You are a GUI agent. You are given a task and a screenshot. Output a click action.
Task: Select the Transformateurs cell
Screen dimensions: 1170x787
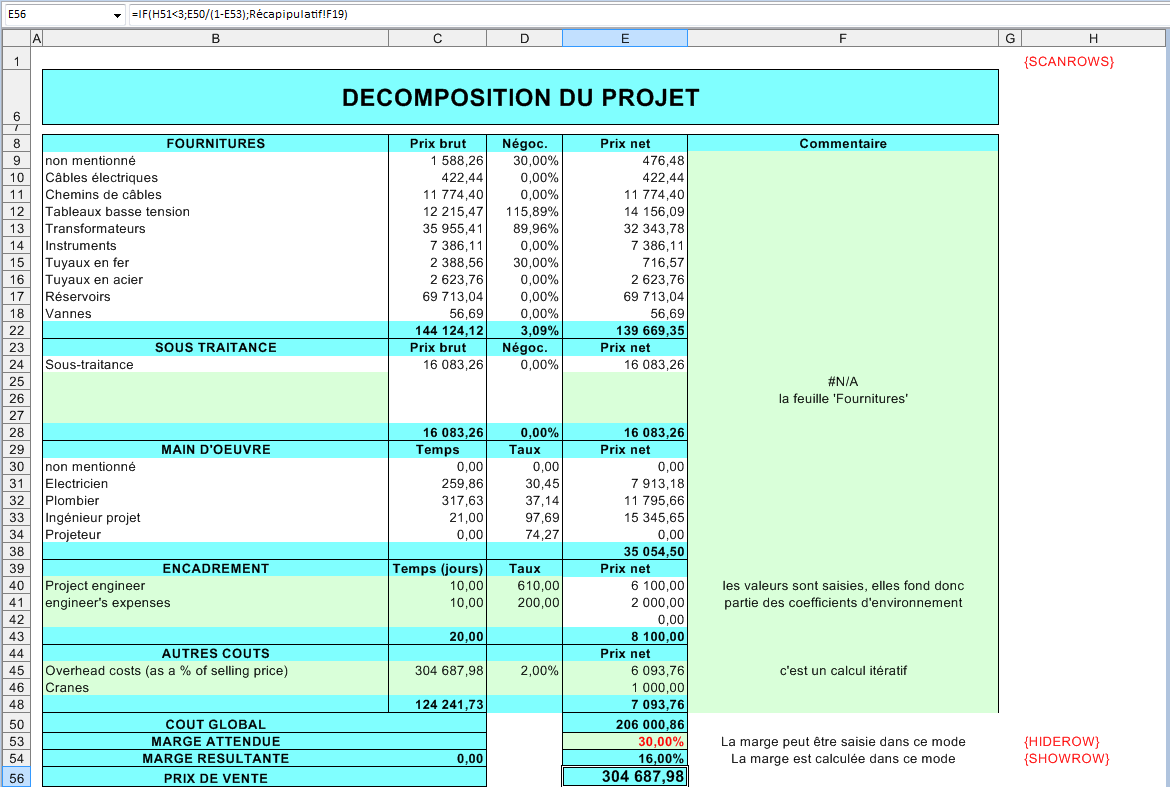[x=216, y=229]
